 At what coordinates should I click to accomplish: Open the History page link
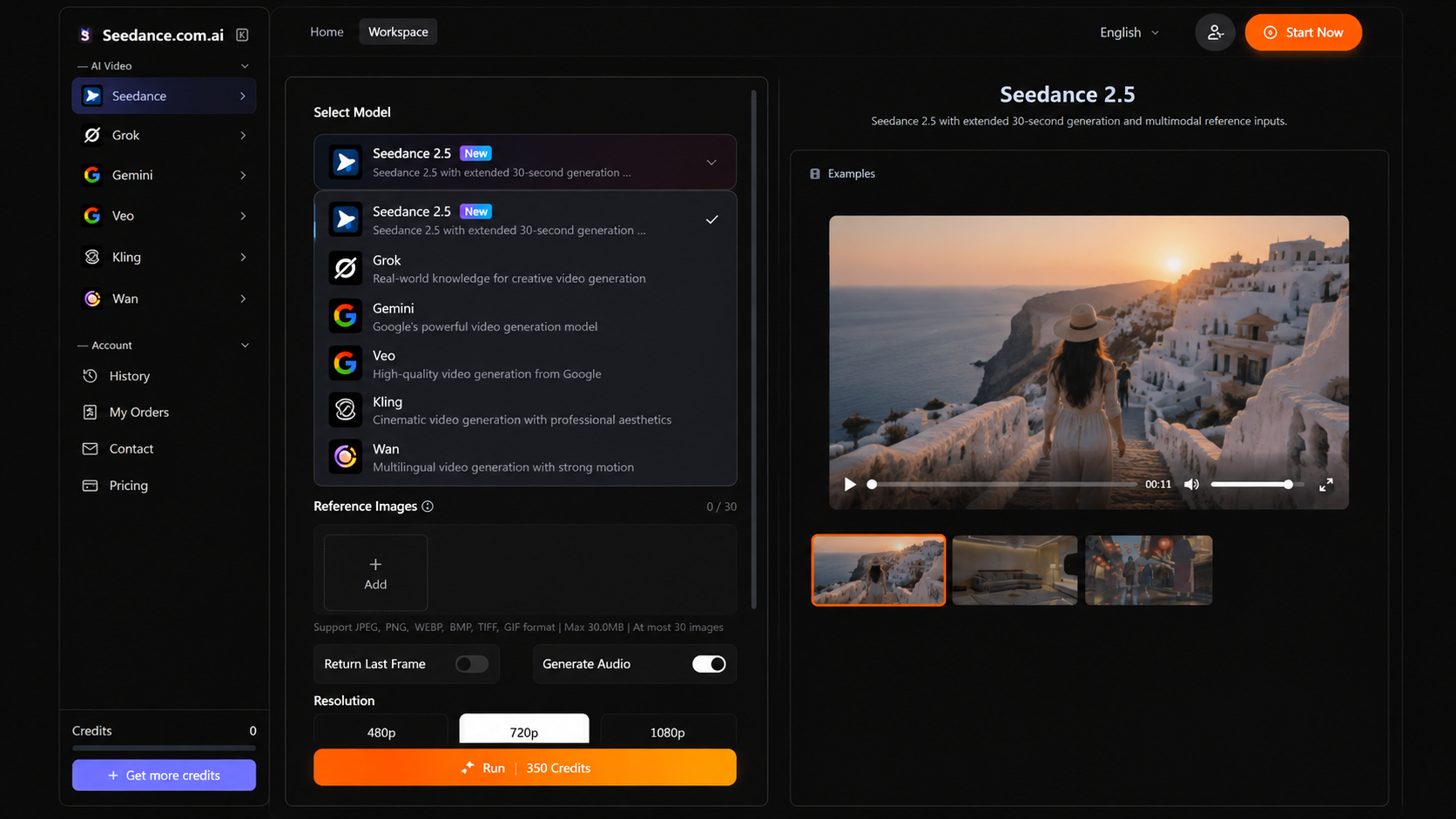[x=130, y=376]
